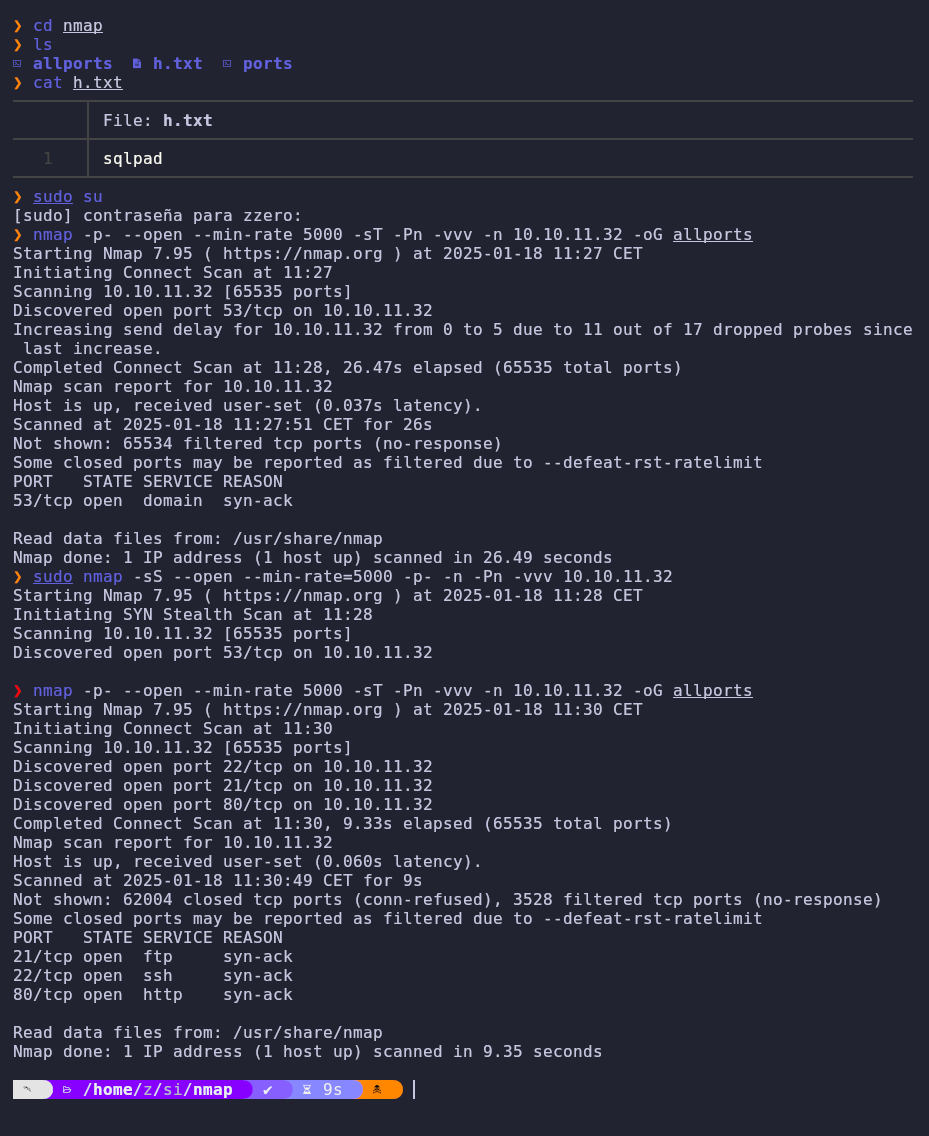Place cursor at the prompt input line
The height and width of the screenshot is (1136, 929).
[x=414, y=1090]
